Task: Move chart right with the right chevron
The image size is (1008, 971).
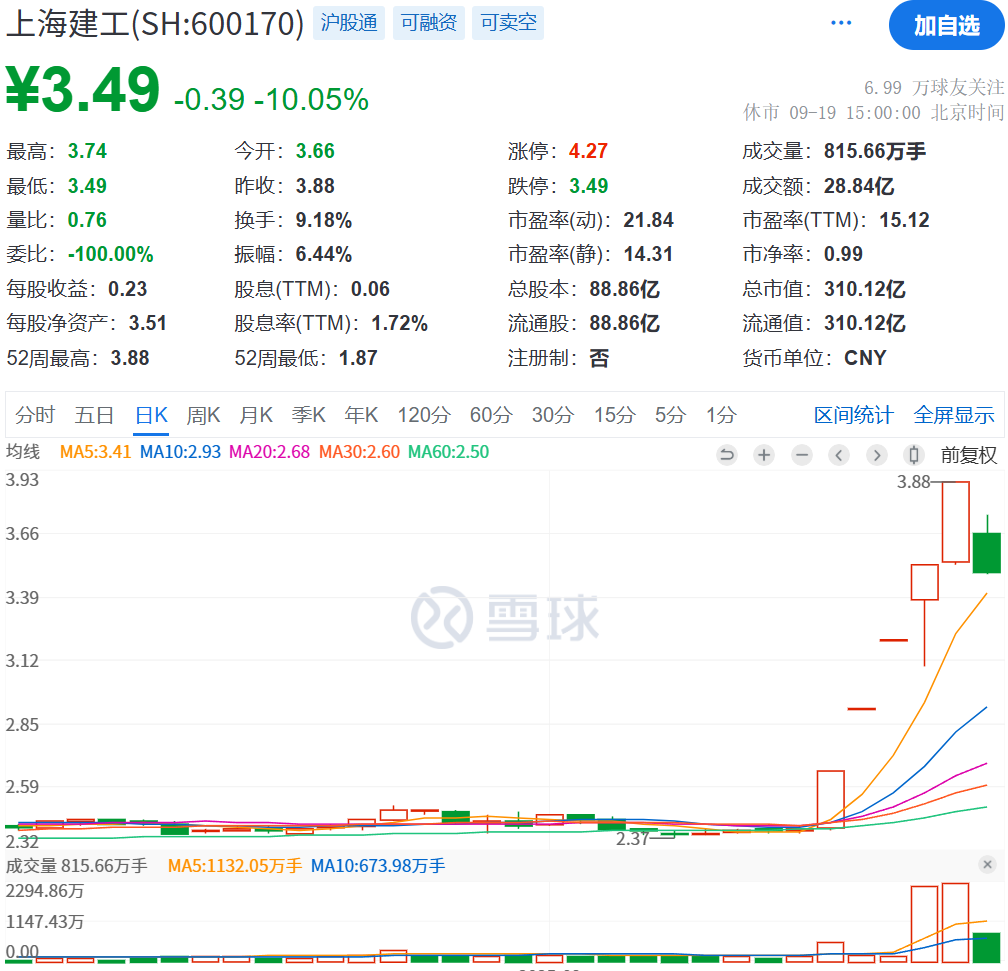Action: 876,455
